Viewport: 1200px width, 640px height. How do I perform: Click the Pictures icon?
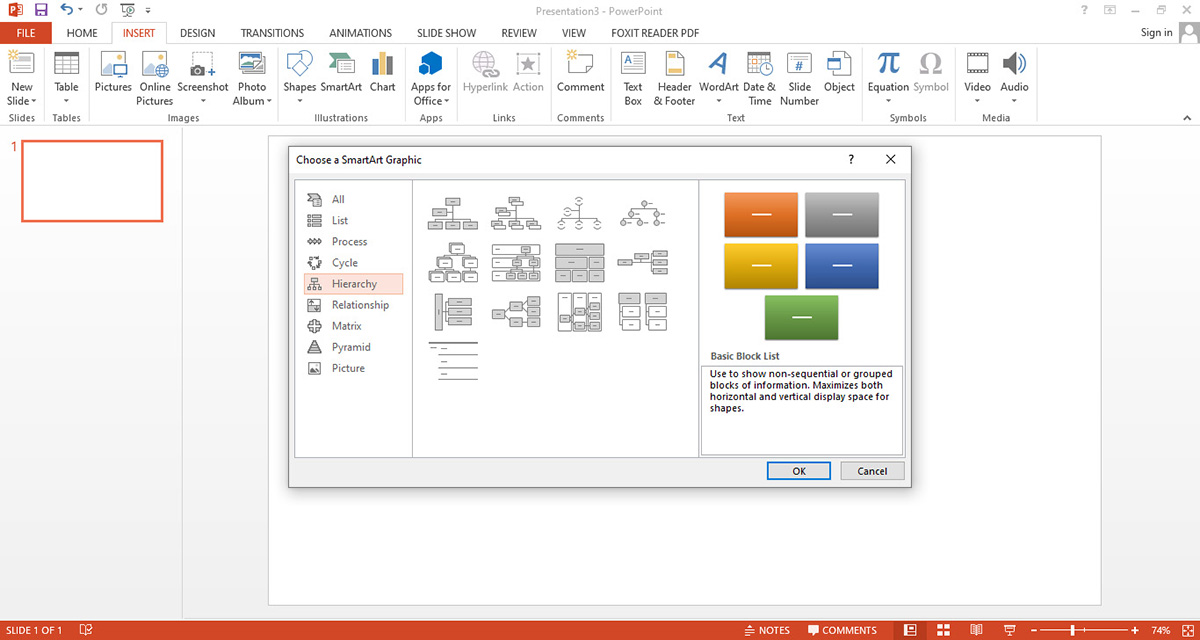click(113, 73)
